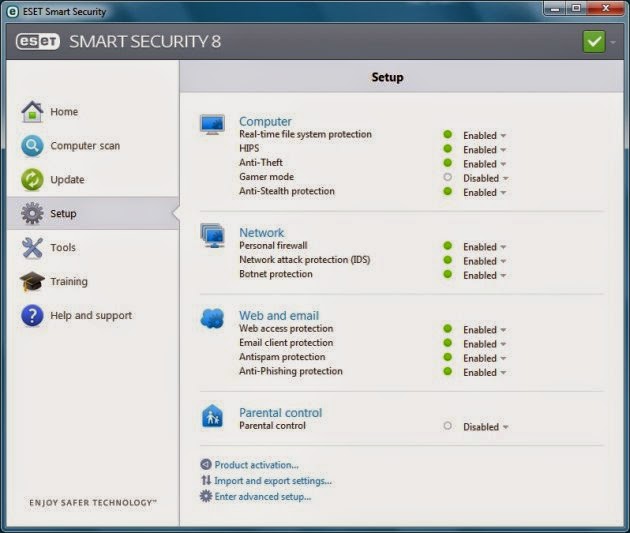Toggle the Parental control status indicator

point(448,426)
